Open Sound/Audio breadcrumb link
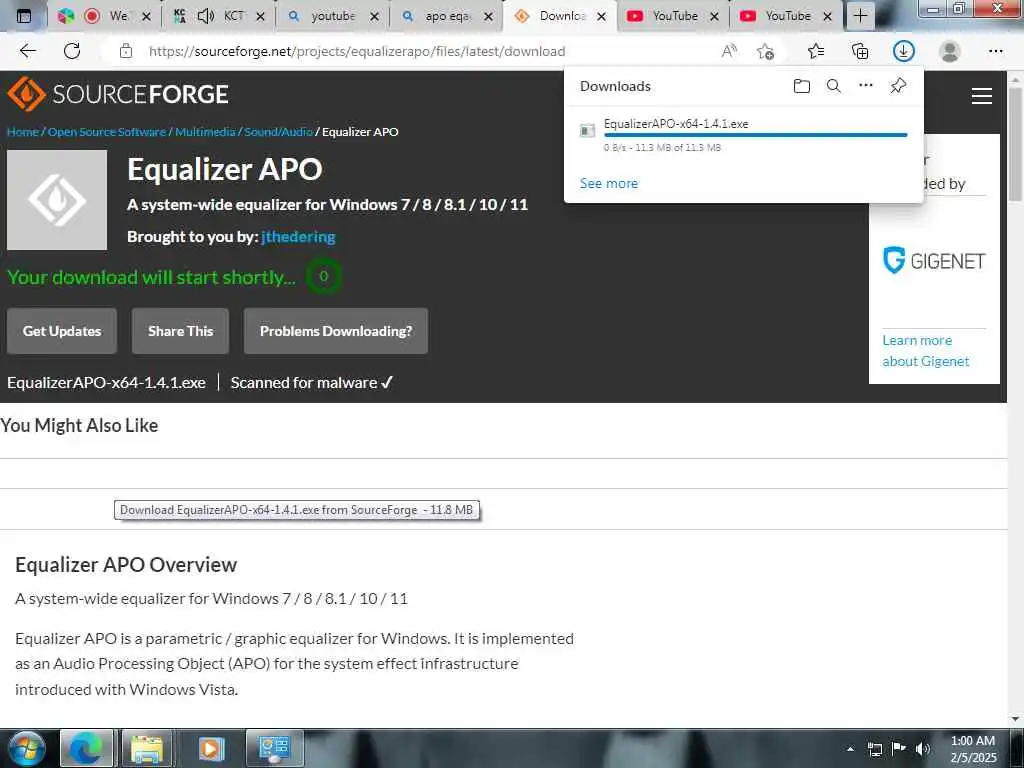Image resolution: width=1024 pixels, height=768 pixels. [278, 132]
